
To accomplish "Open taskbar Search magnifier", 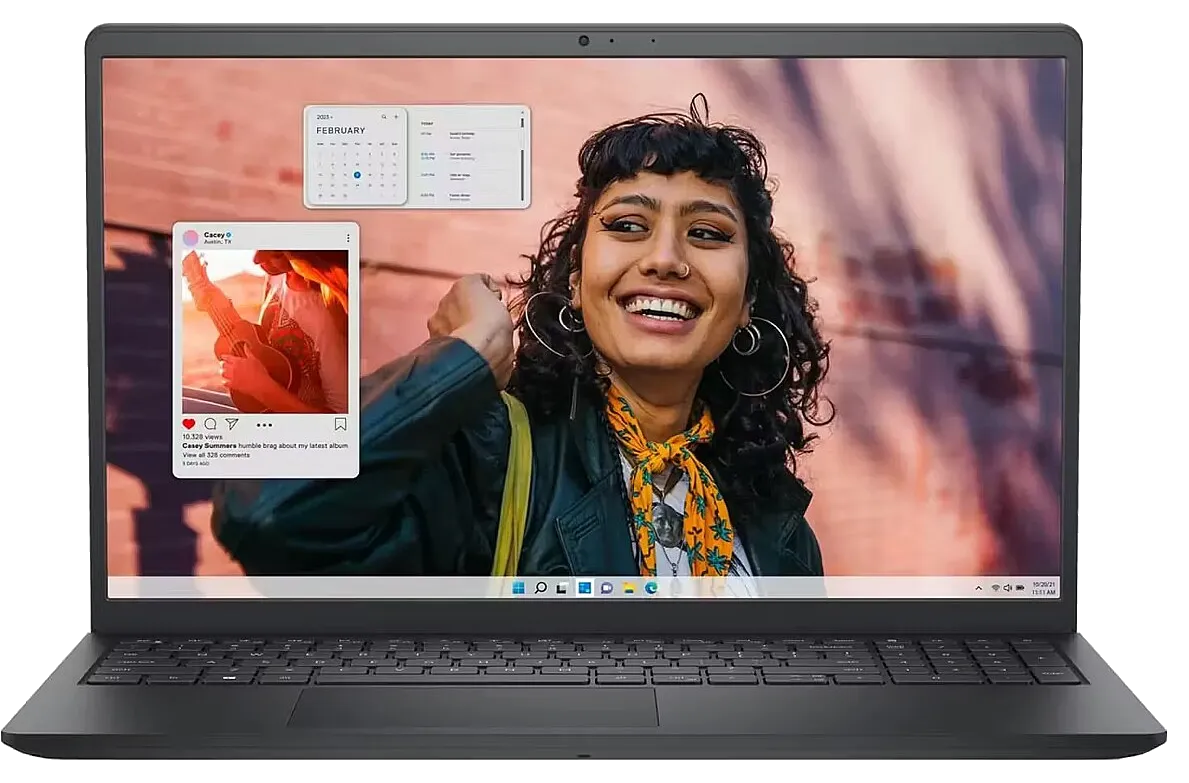I will click(541, 587).
